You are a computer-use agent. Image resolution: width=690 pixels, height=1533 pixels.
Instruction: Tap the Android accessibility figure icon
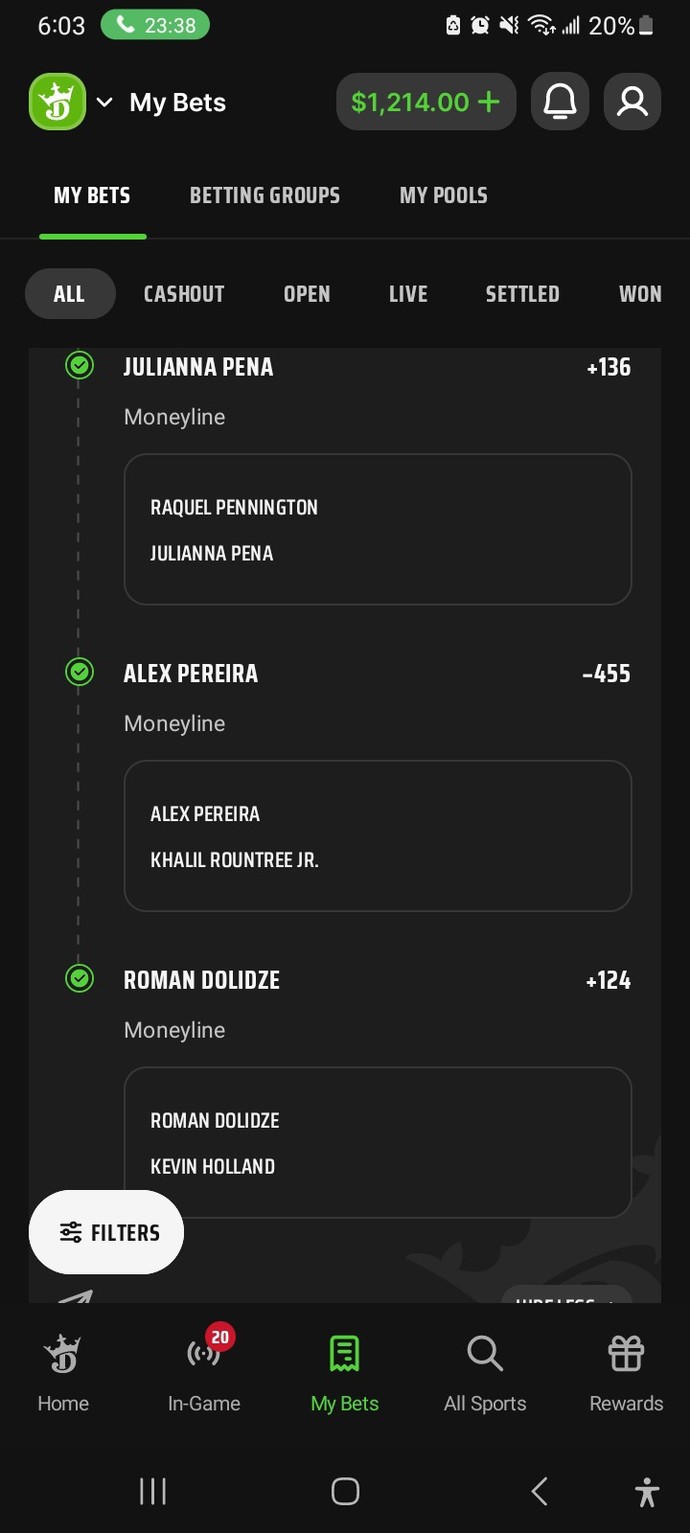click(647, 1492)
